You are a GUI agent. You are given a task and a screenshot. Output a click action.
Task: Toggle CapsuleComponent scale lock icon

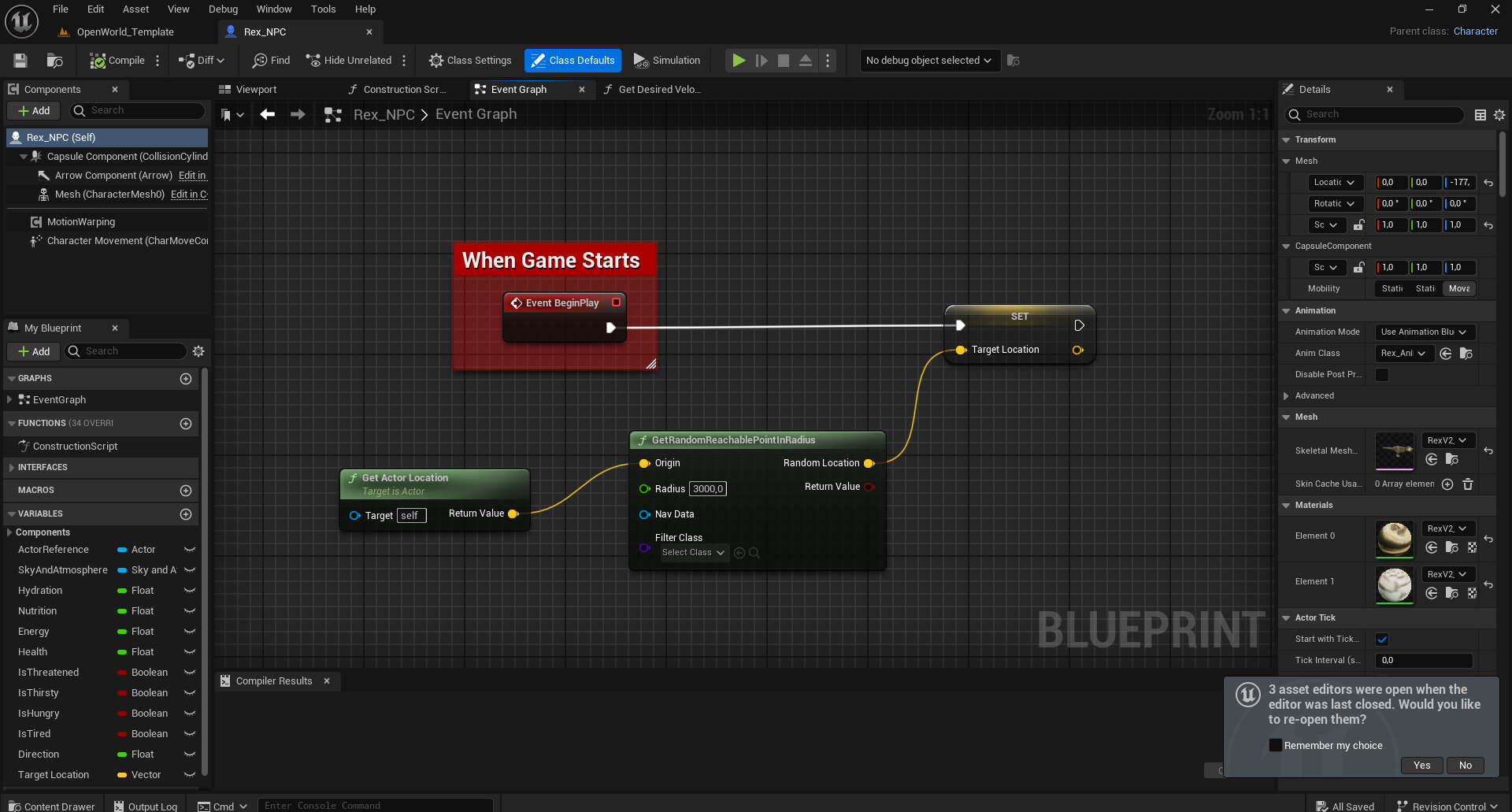tap(1358, 268)
